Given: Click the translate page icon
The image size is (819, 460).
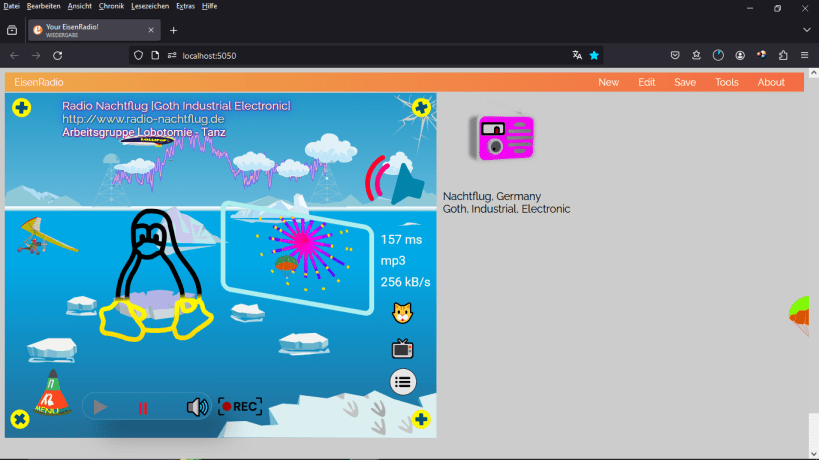Looking at the screenshot, I should tap(577, 55).
